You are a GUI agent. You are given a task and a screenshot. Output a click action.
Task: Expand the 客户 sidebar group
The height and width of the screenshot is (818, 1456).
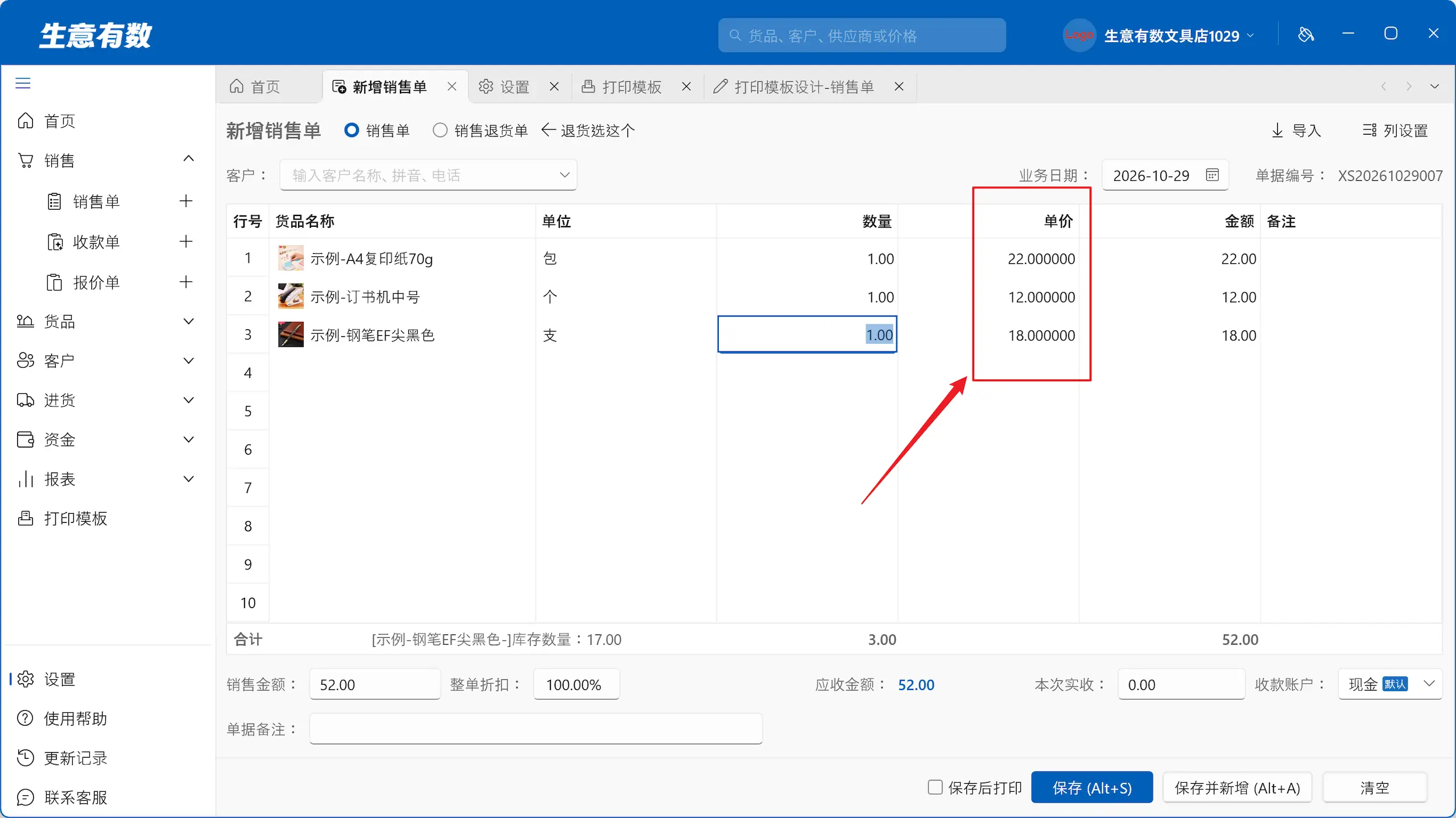(189, 360)
